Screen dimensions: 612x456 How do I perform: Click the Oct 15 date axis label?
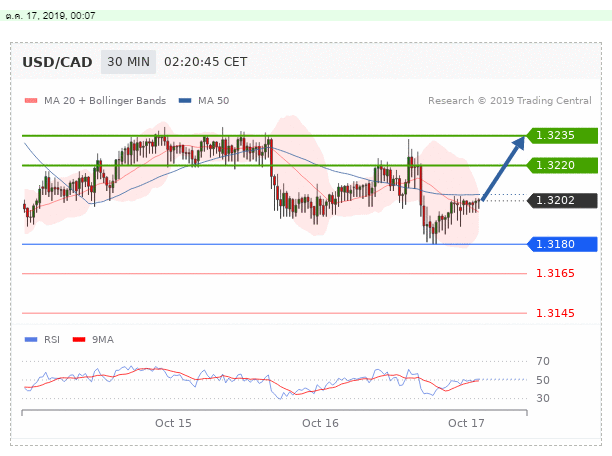tap(173, 423)
